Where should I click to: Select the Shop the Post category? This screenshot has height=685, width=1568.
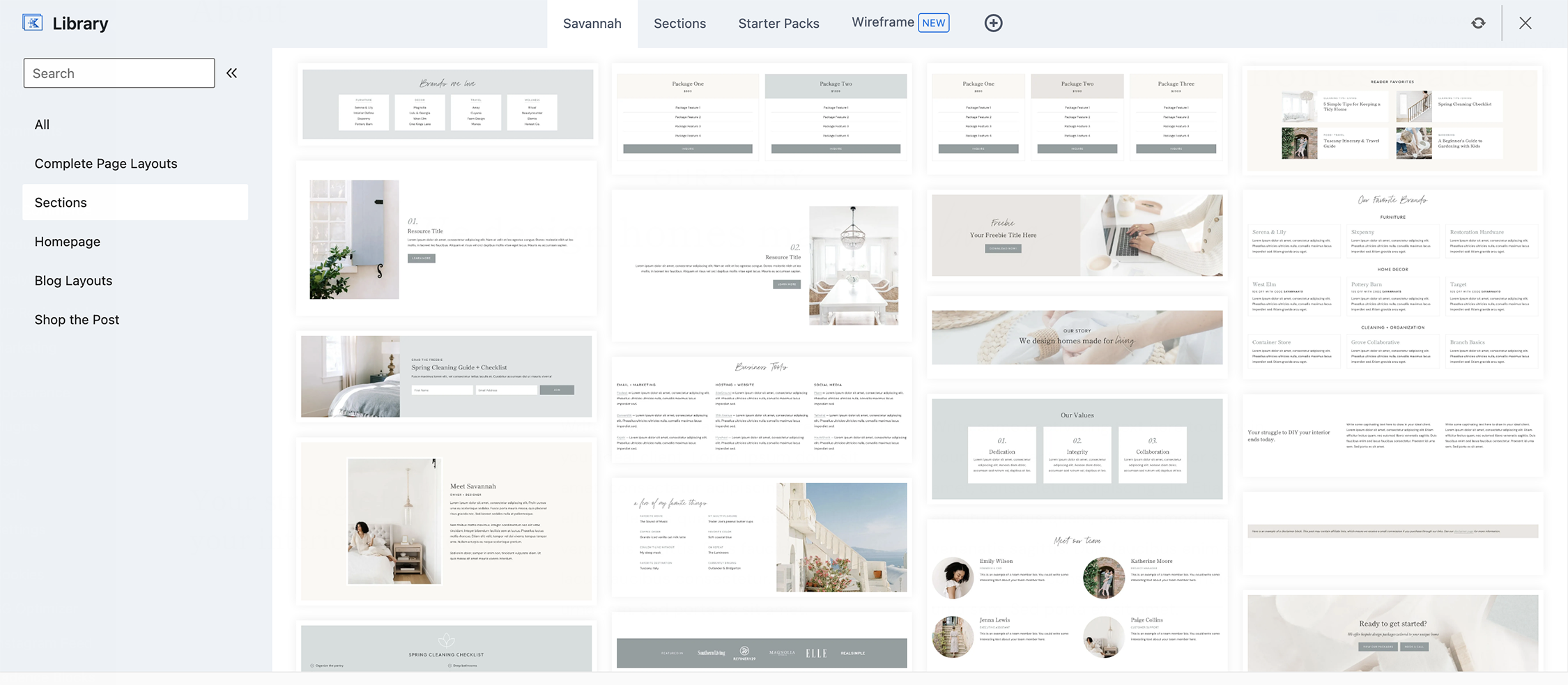pos(77,320)
